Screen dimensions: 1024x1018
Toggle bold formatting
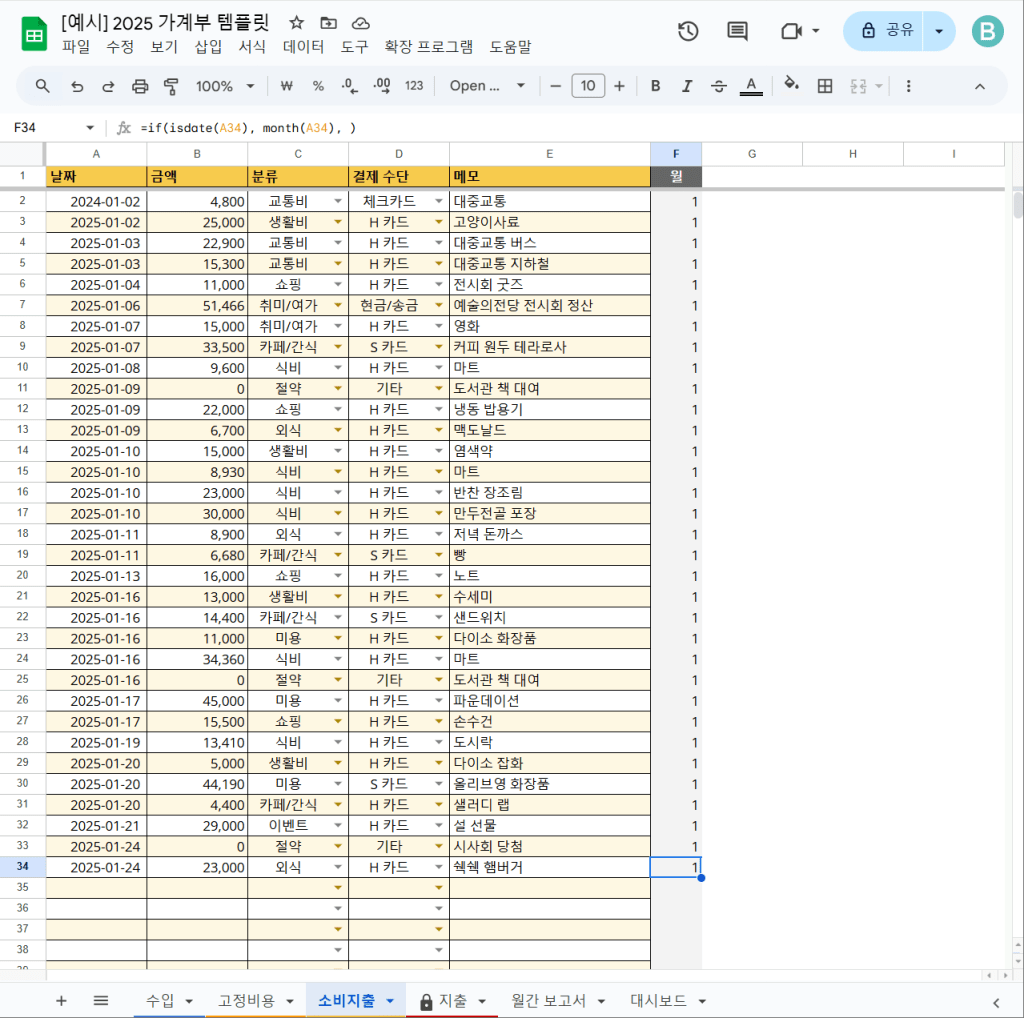coord(656,86)
